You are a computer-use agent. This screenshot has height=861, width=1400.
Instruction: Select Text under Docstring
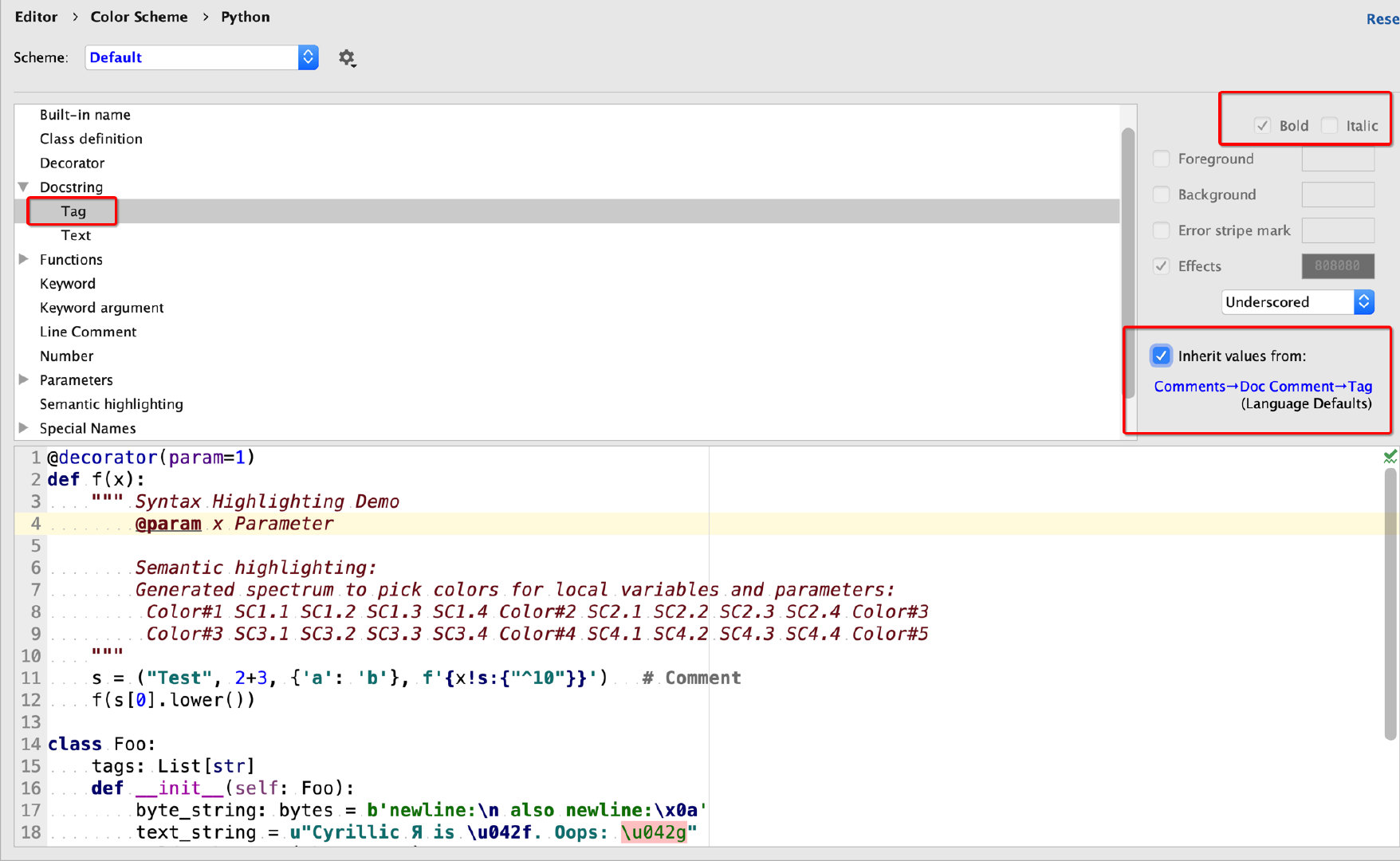(x=76, y=235)
